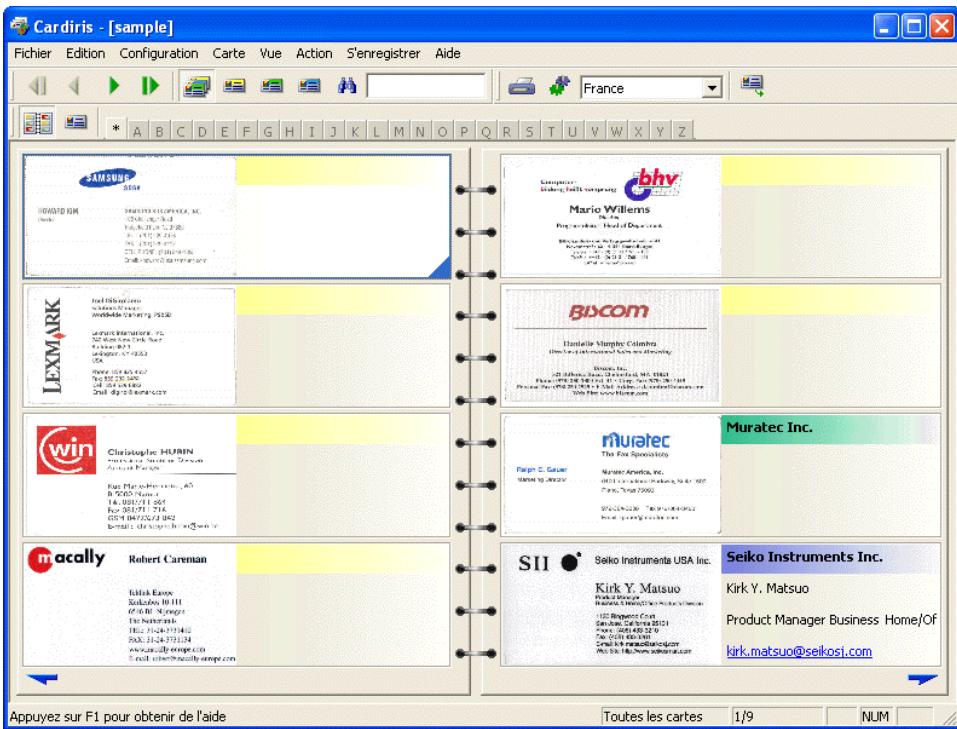Image resolution: width=957 pixels, height=729 pixels.
Task: Select index tab Z
Action: pyautogui.click(x=682, y=131)
